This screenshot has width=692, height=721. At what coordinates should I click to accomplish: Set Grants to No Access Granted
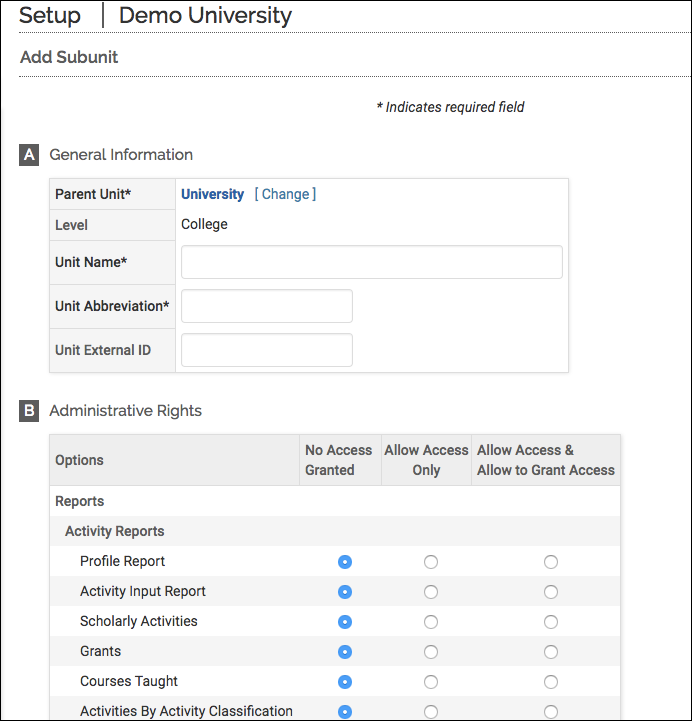(345, 652)
